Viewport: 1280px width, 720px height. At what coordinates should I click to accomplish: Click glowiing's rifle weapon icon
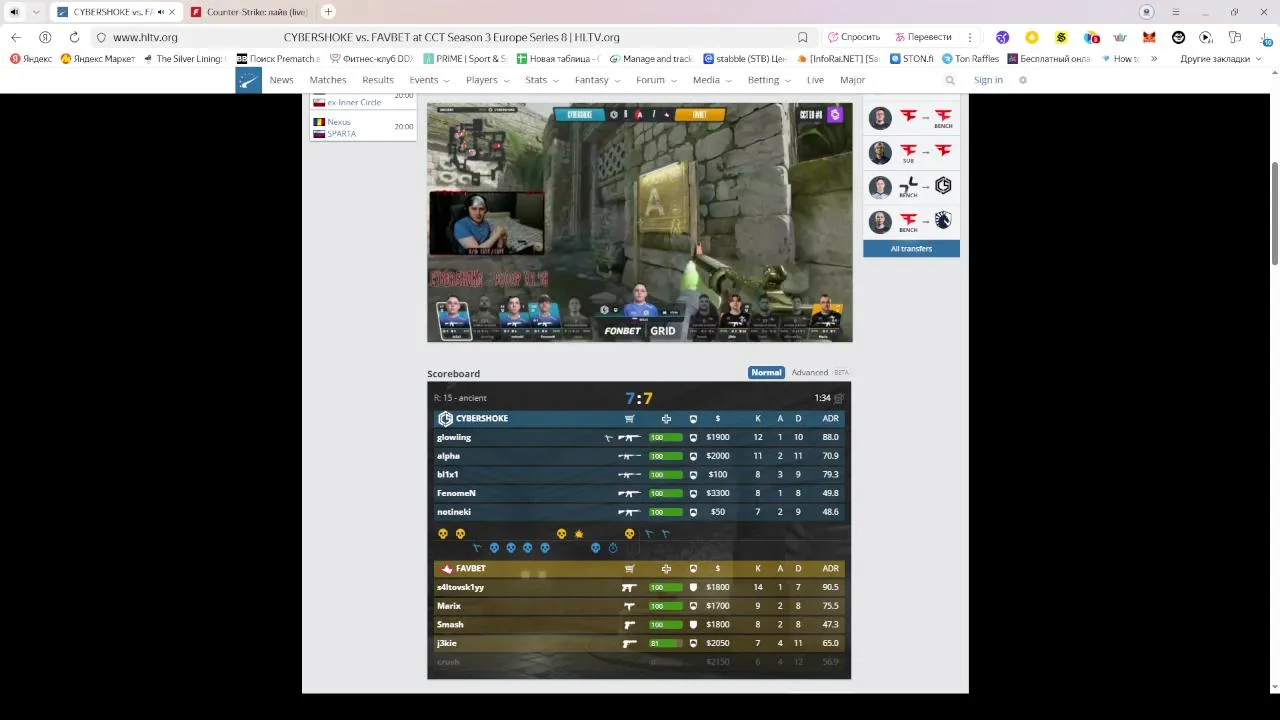tap(629, 438)
